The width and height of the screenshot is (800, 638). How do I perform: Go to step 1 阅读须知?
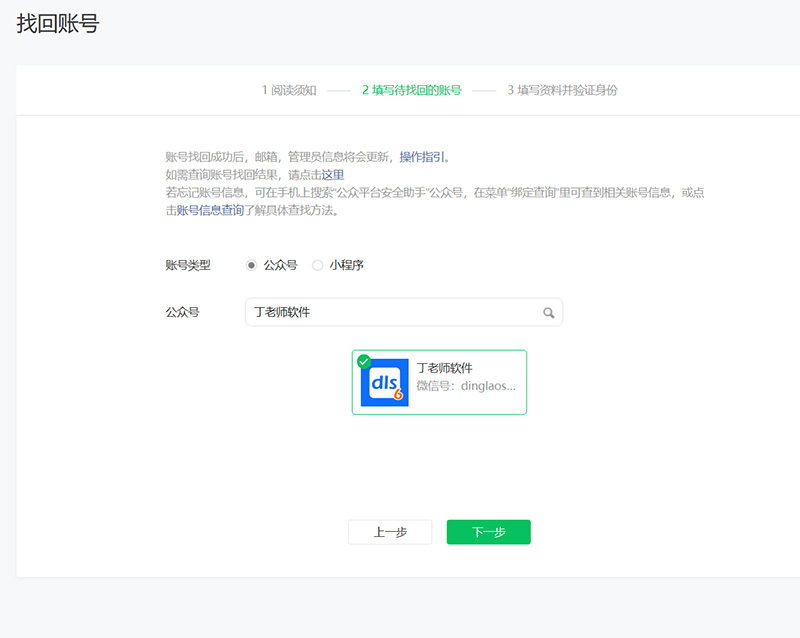[x=289, y=90]
